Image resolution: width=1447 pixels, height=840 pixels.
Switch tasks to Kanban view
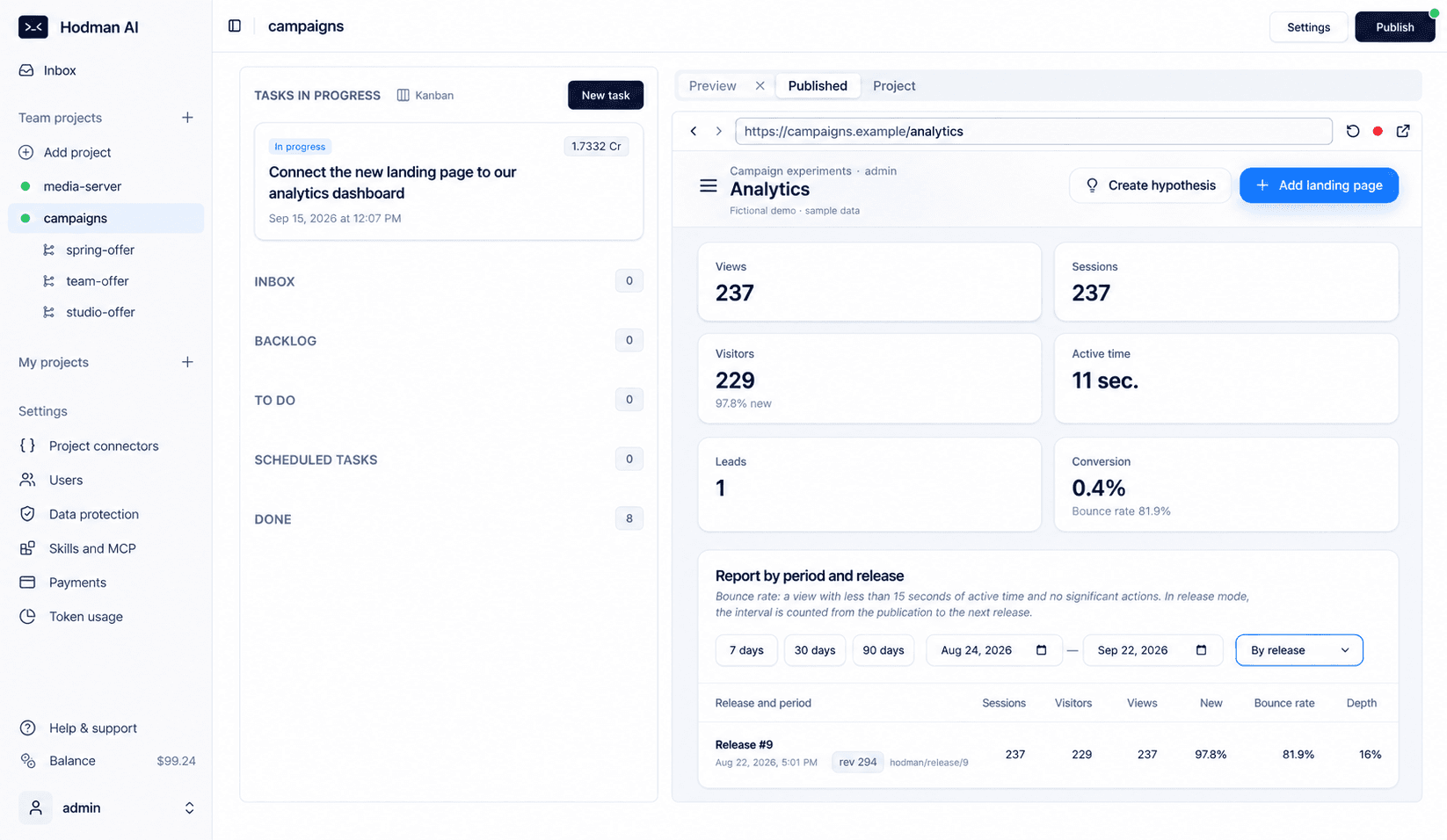pyautogui.click(x=425, y=95)
